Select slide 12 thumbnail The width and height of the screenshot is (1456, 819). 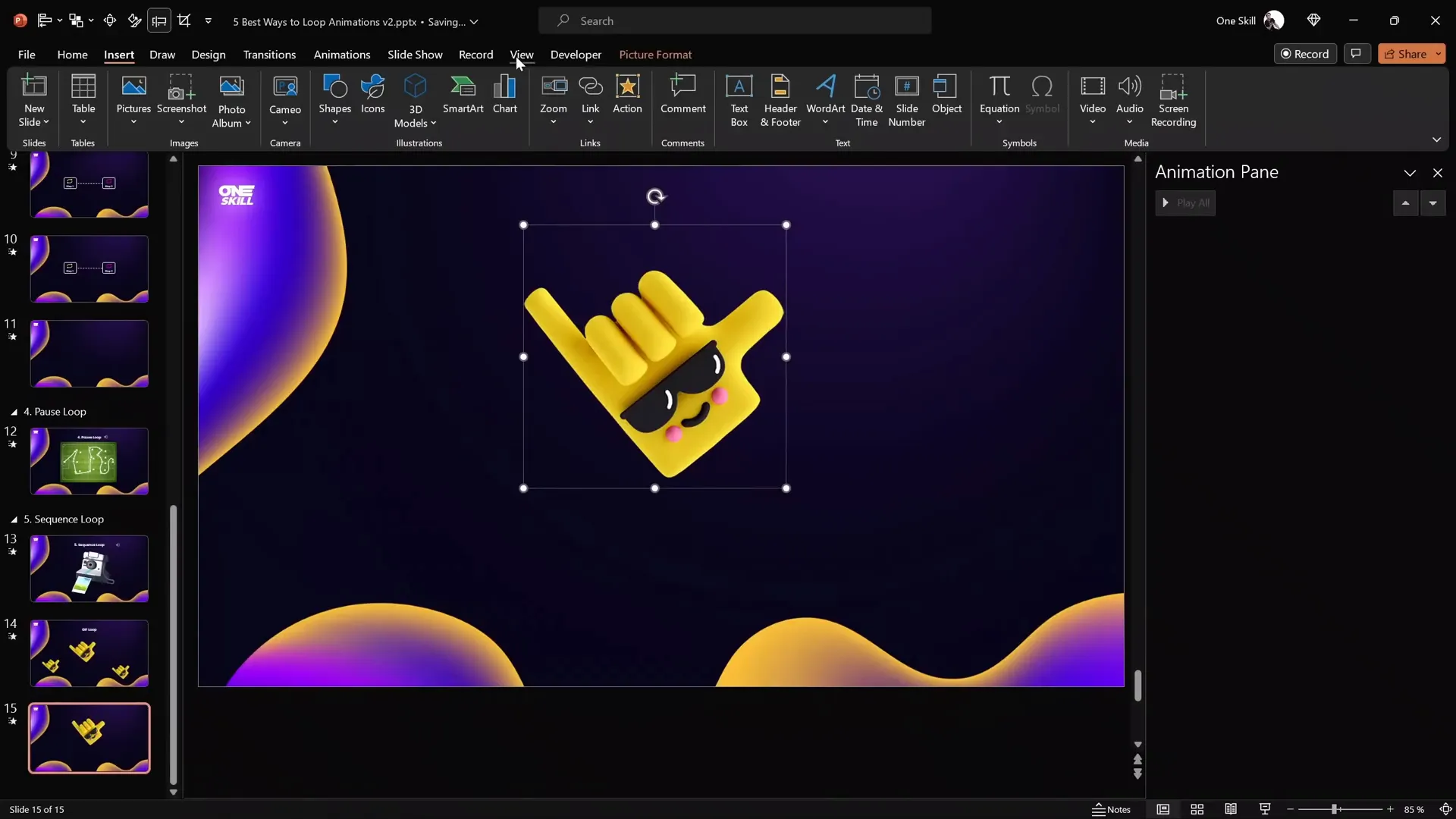89,461
